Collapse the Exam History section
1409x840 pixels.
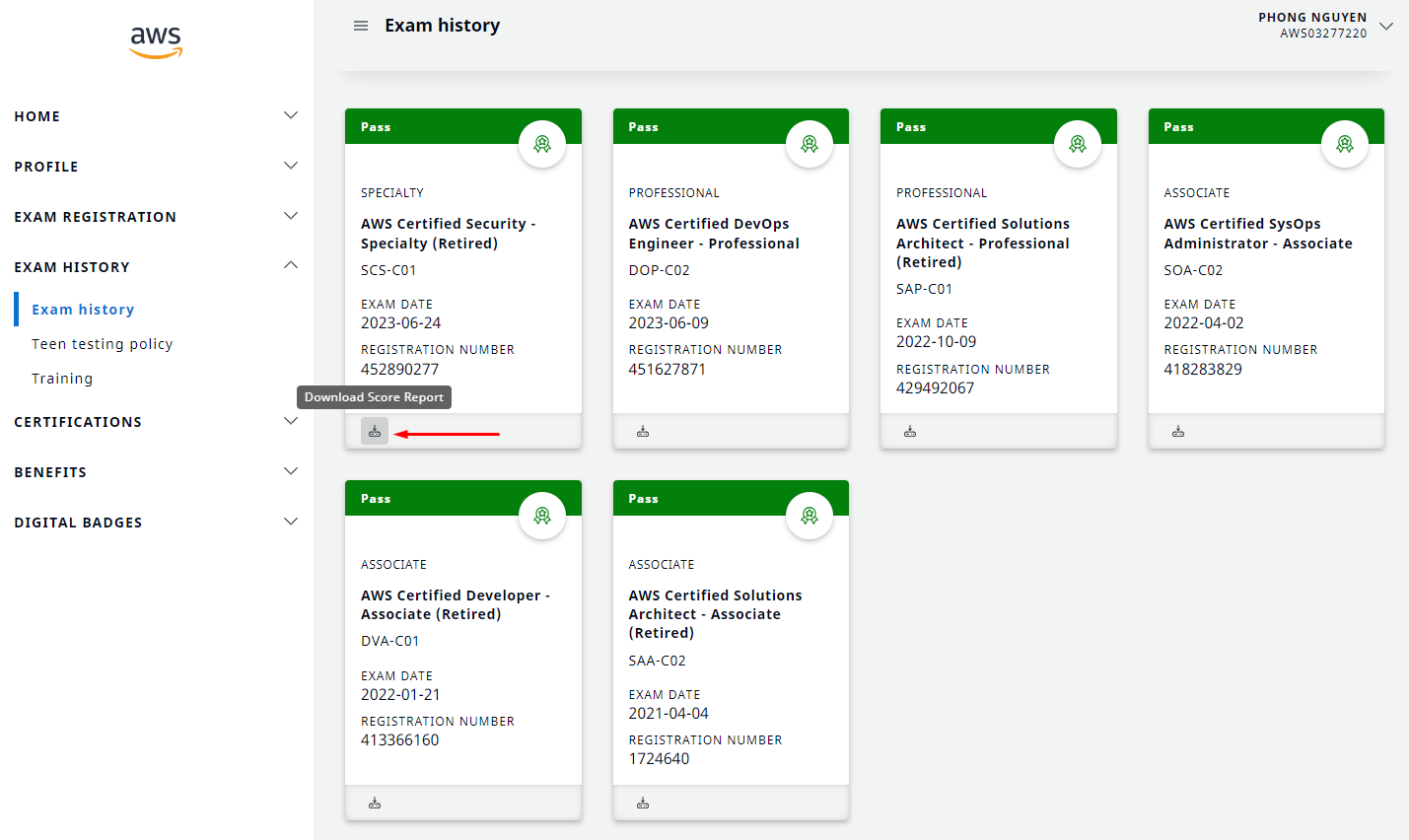click(291, 266)
